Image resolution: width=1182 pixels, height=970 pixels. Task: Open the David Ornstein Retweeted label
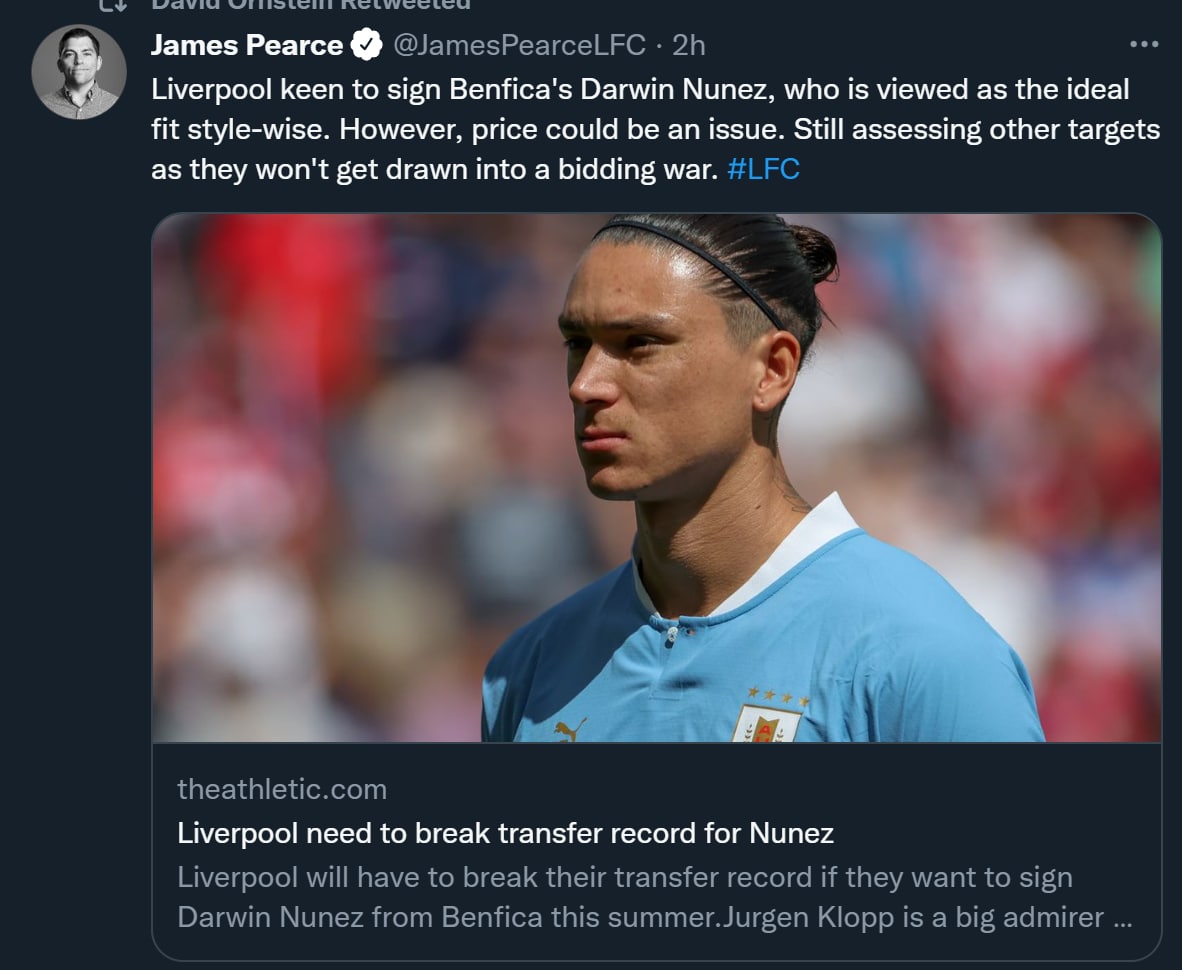point(311,4)
